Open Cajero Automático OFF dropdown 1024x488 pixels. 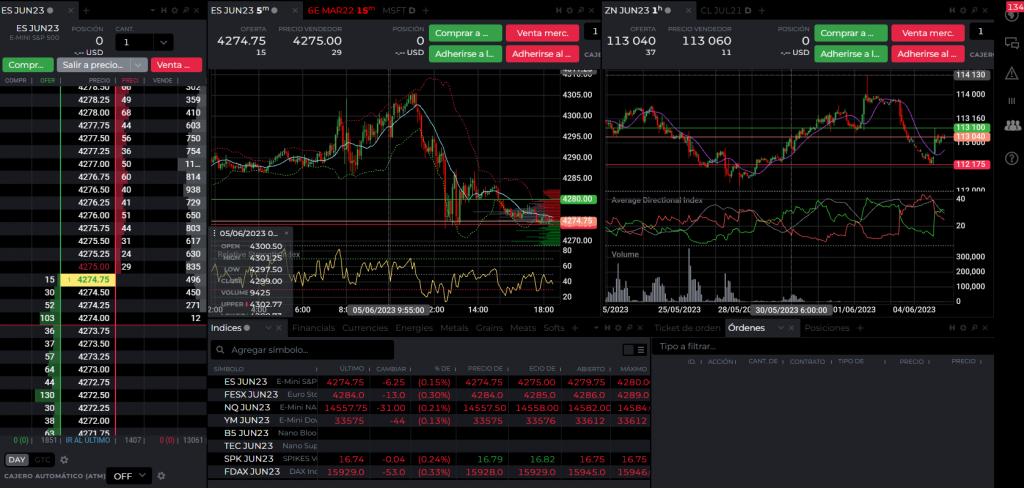coord(129,476)
